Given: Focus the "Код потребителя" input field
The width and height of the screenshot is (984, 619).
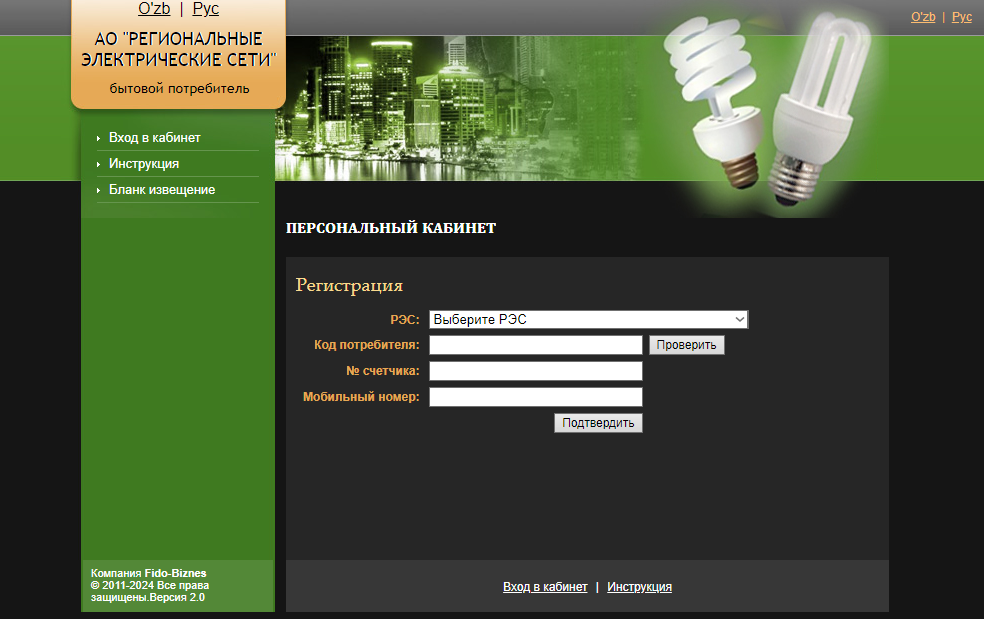Looking at the screenshot, I should click(535, 345).
